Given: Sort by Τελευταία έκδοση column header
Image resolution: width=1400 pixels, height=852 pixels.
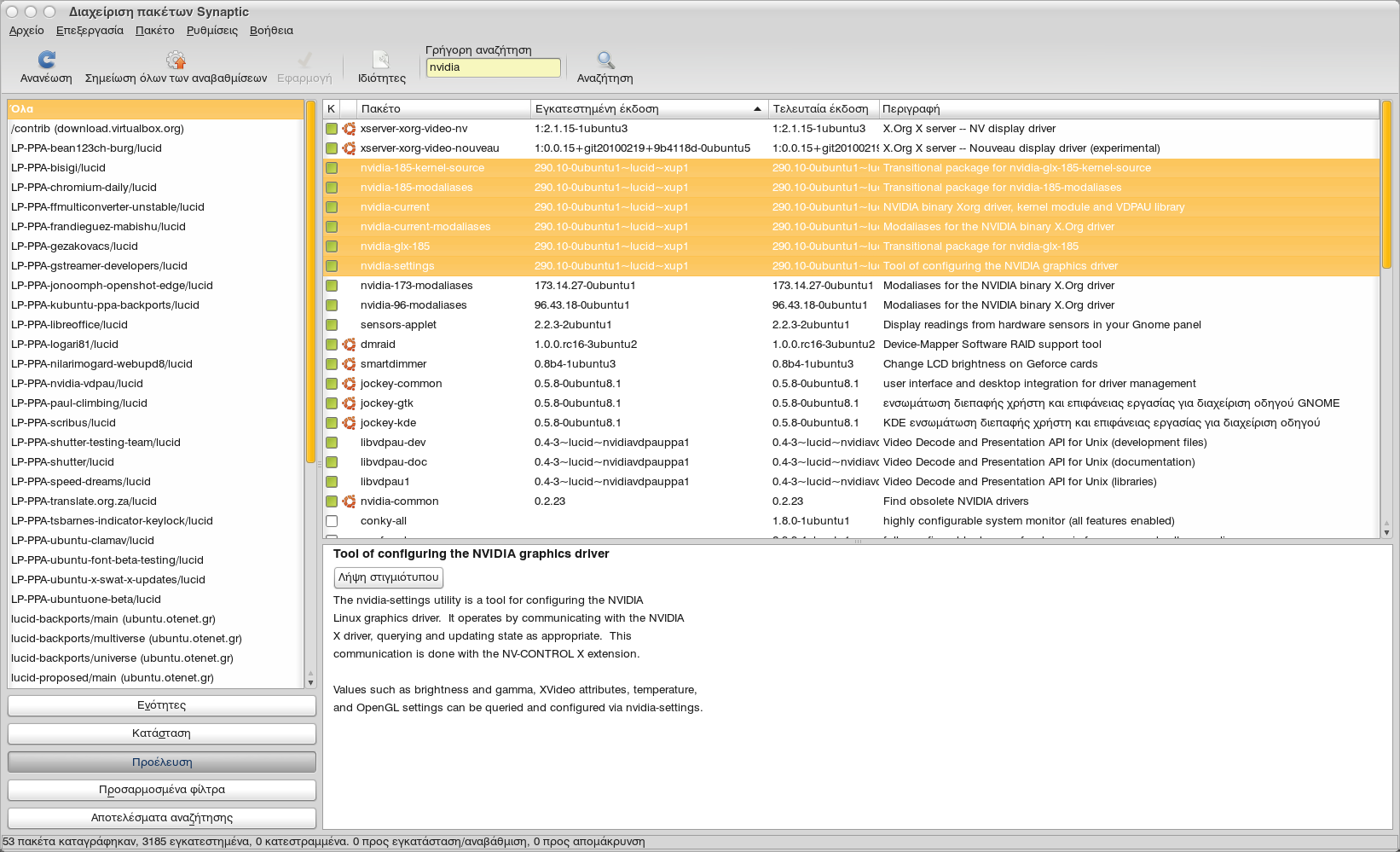Looking at the screenshot, I should [x=824, y=109].
